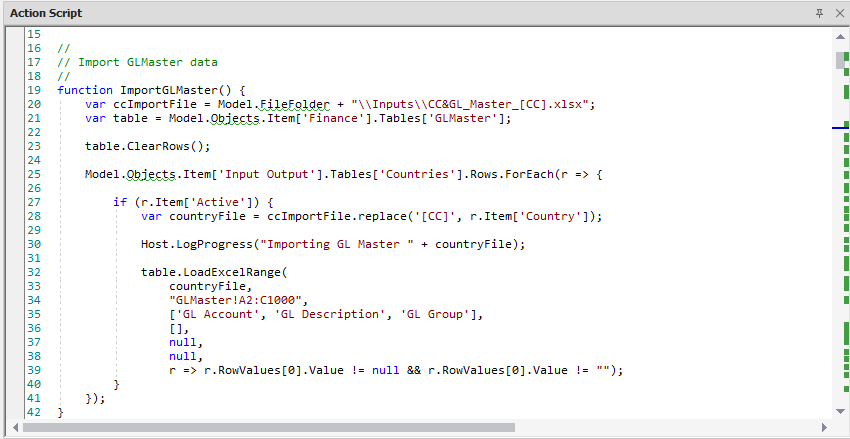Click the vertical scrollbar down arrow
This screenshot has width=850, height=439.
coord(841,411)
